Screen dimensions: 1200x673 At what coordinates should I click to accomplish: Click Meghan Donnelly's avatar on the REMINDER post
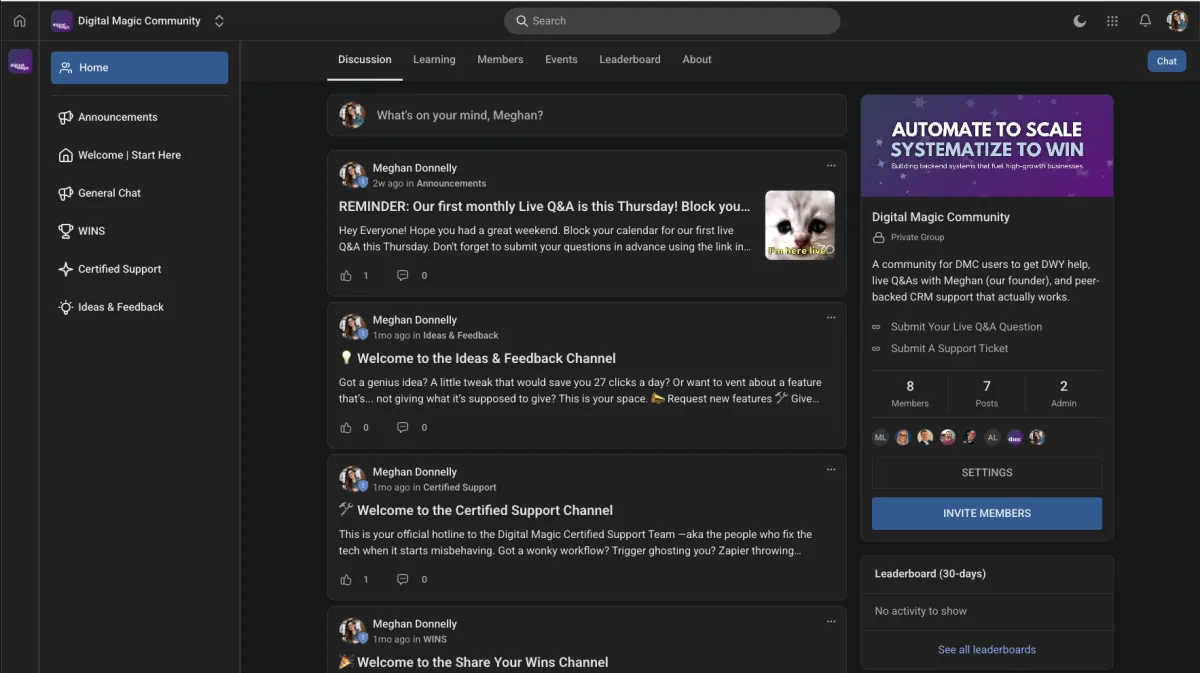[352, 175]
